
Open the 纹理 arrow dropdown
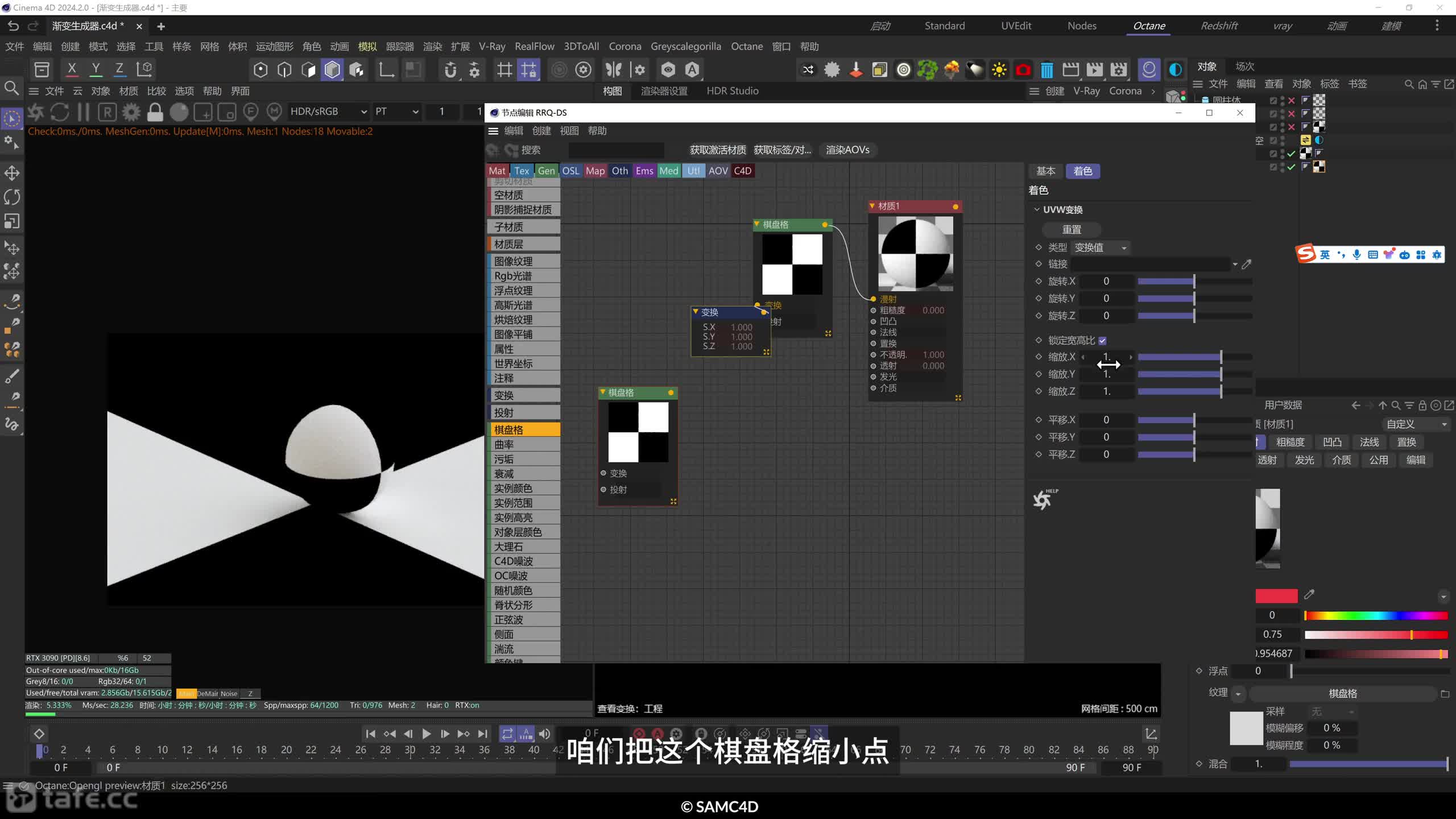coord(1238,694)
